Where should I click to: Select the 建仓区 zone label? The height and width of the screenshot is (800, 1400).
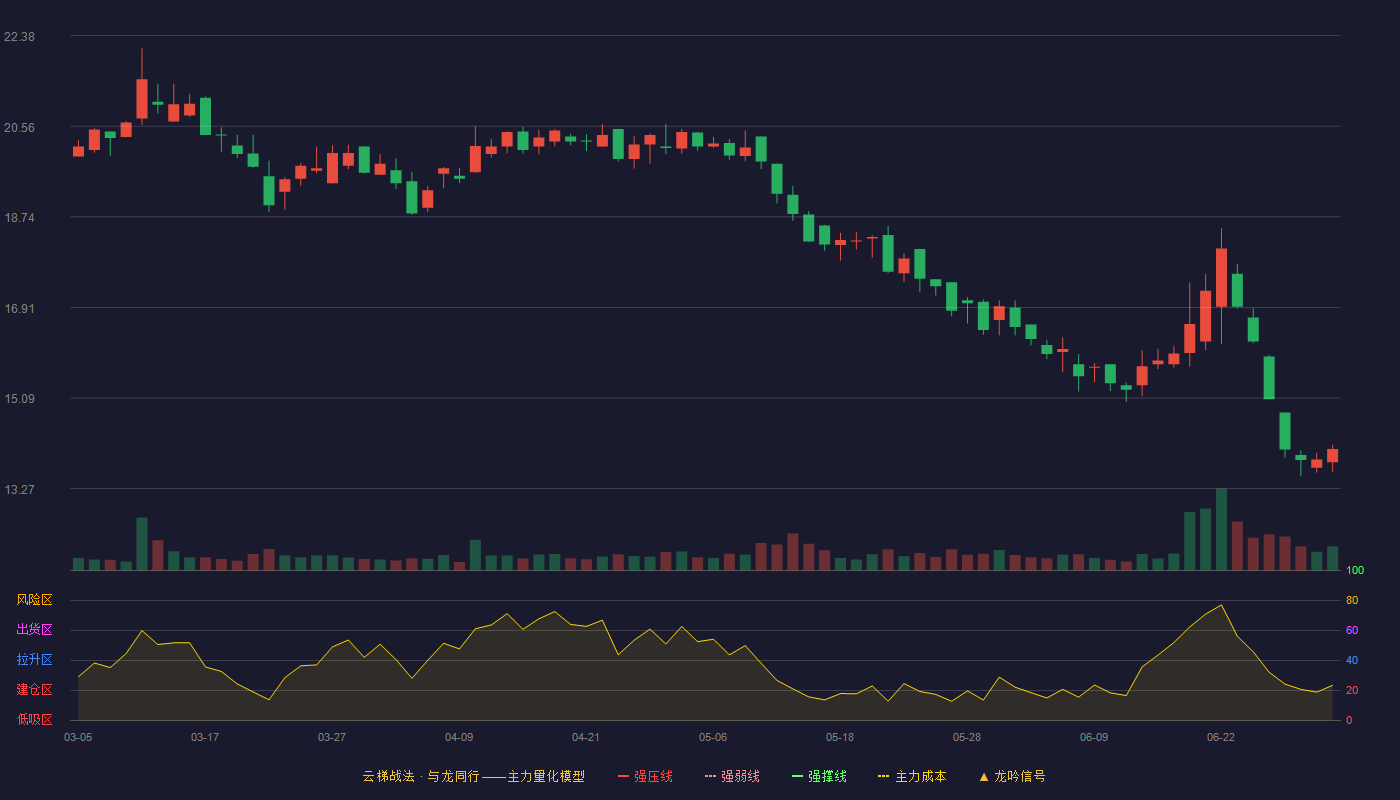34,690
